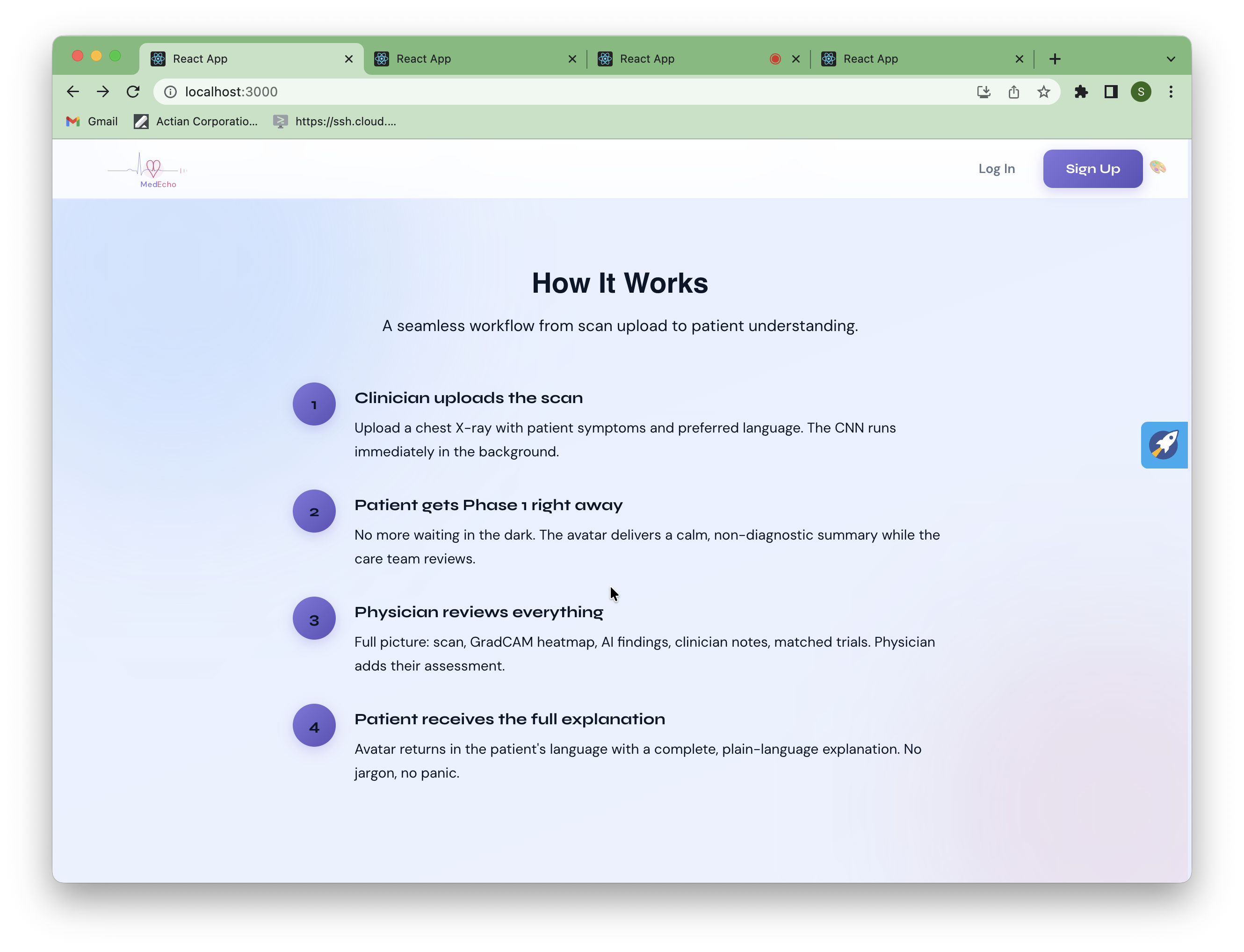Reload the localhost page
Screen dimensions: 1244x952
133,92
